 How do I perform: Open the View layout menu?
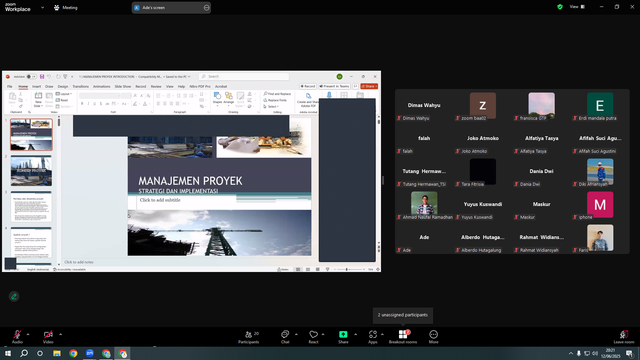(577, 7)
